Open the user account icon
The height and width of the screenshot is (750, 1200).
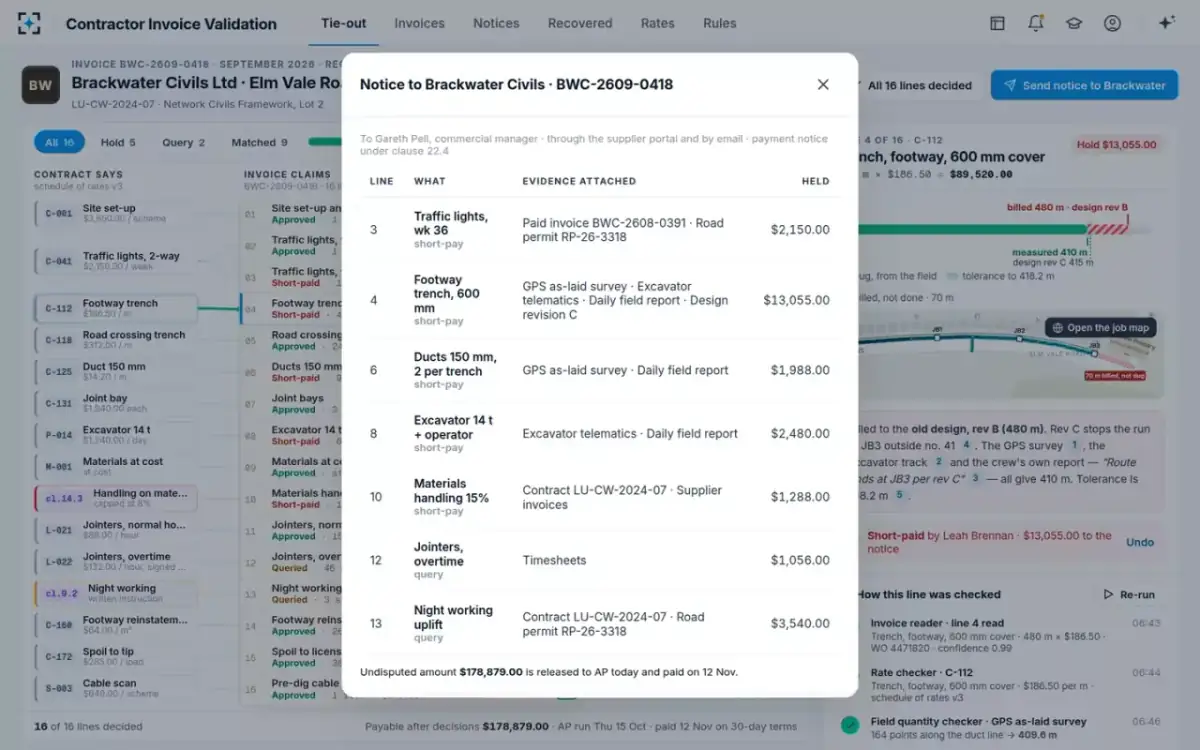click(x=1112, y=23)
